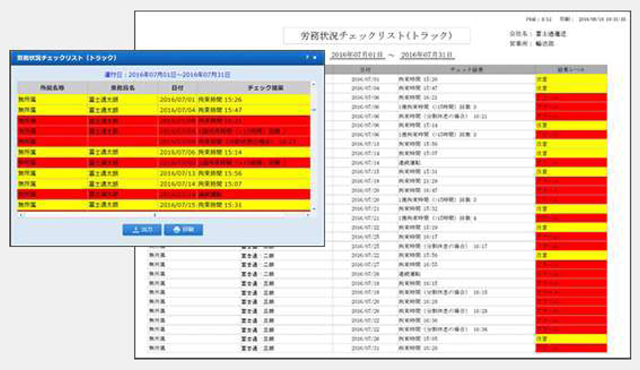Viewport: 640px width, 370px height.
Task: Select the 2016/07/13 拘束時間 15:56 row
Action: 164,173
